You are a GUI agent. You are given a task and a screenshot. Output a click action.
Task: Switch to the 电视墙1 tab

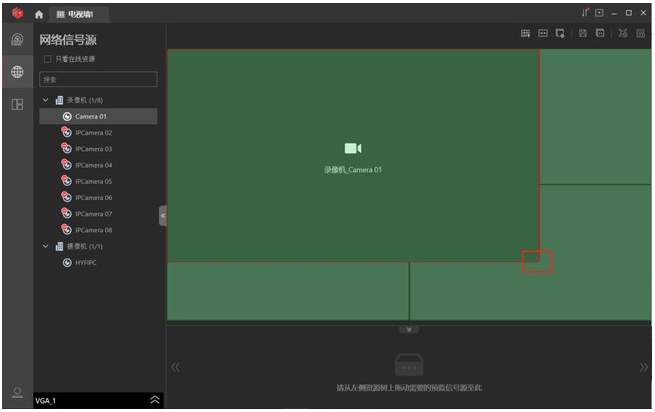tap(81, 14)
